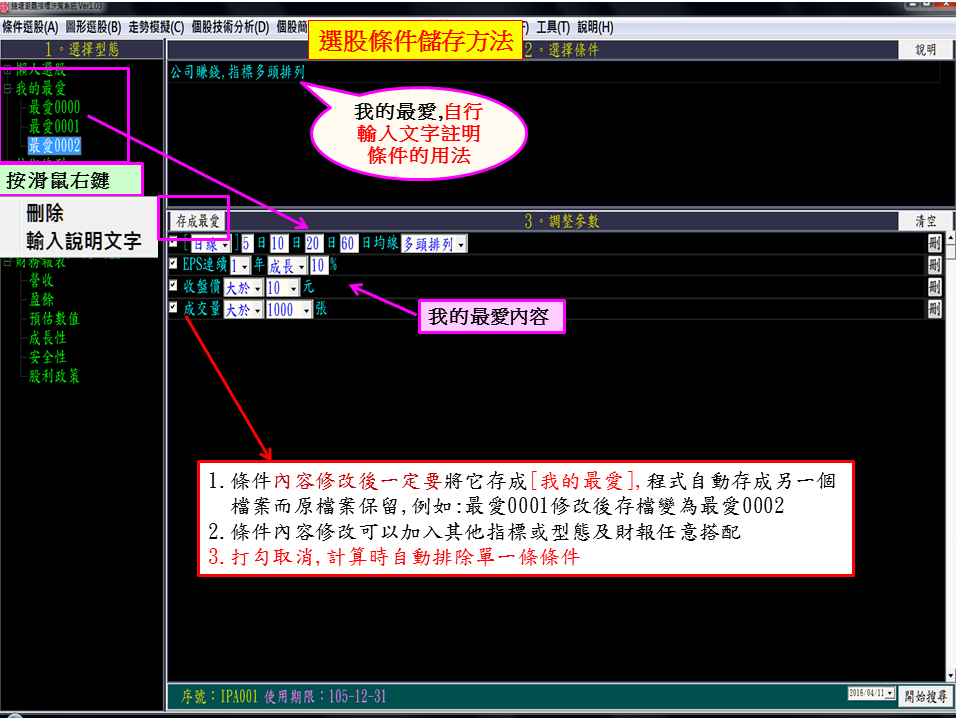This screenshot has height=720, width=960.
Task: Open the 大於 dropdown for 收盤價
Action: [243, 288]
